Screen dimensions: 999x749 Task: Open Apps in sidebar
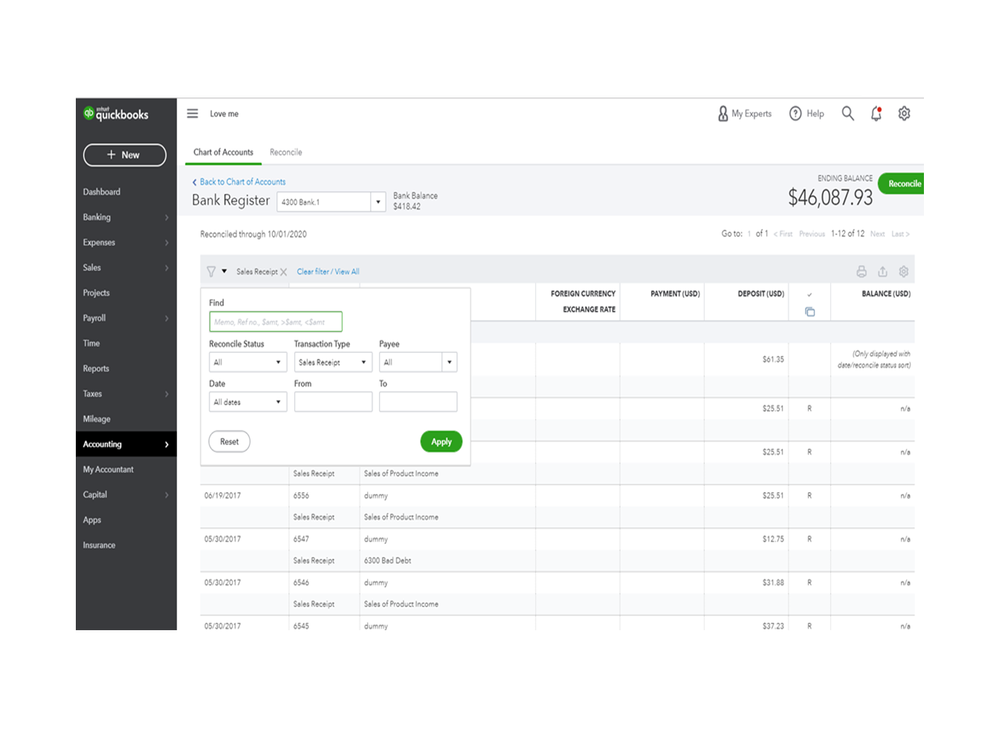click(x=92, y=520)
